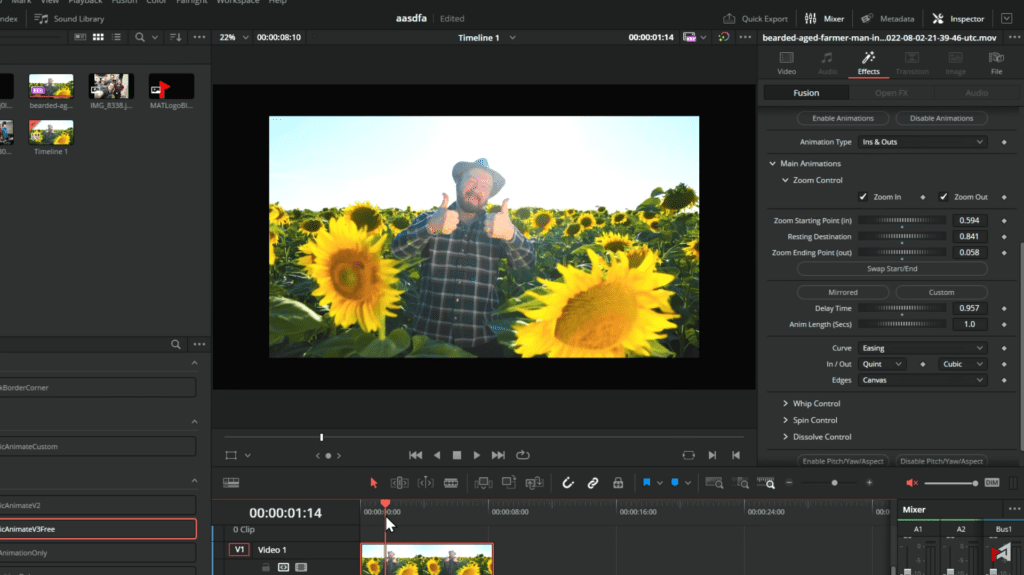Viewport: 1024px width, 575px height.
Task: Toggle the DIM audio button
Action: pos(991,483)
